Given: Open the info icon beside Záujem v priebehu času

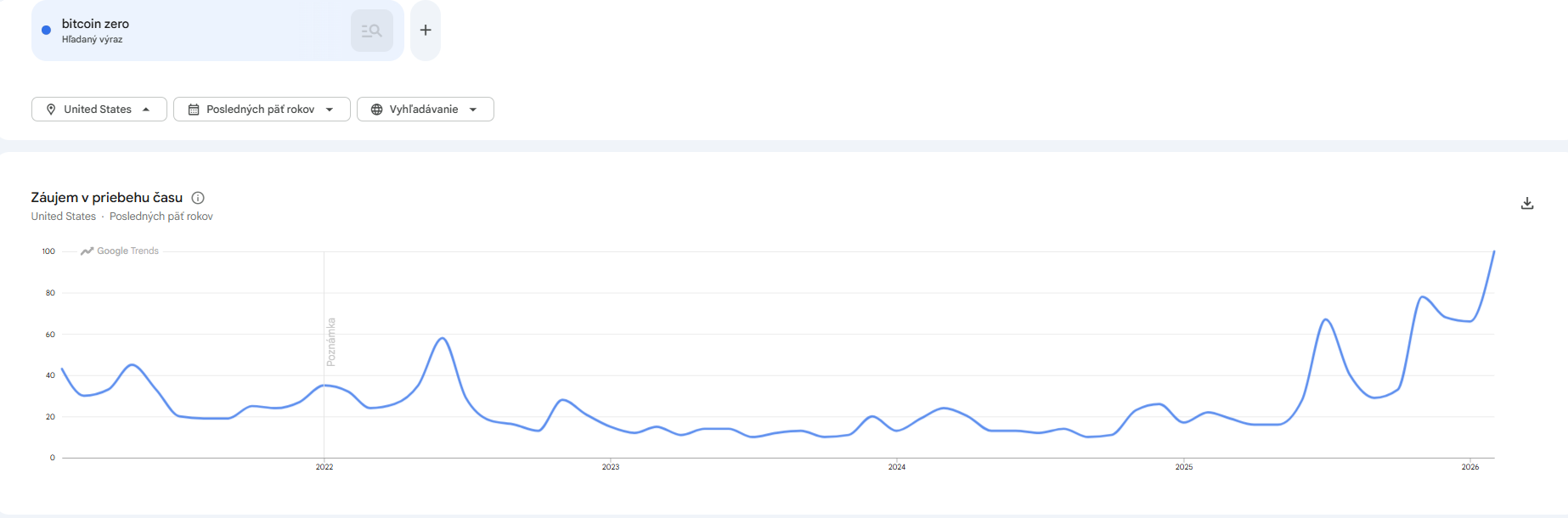Looking at the screenshot, I should 198,198.
